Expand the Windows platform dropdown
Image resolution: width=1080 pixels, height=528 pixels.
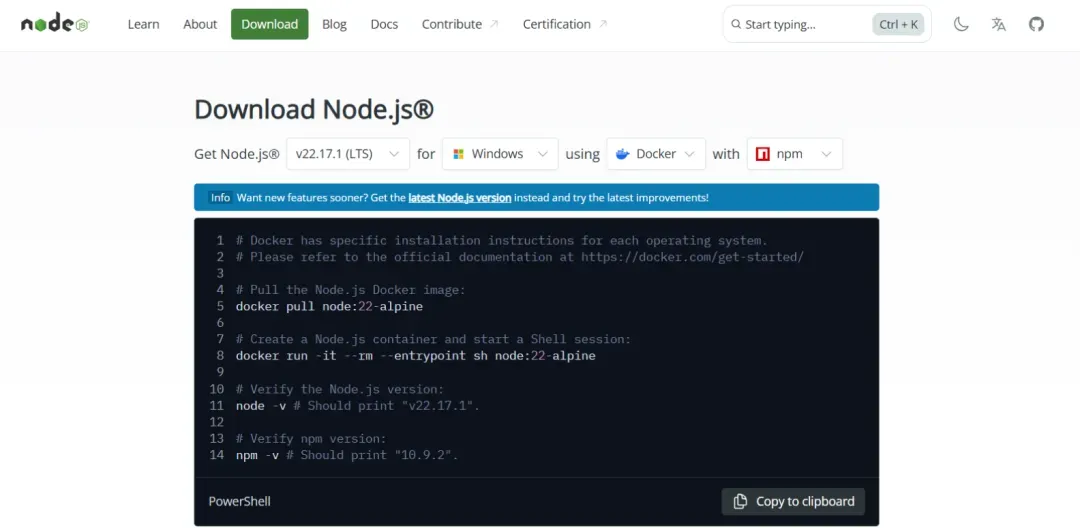click(500, 154)
